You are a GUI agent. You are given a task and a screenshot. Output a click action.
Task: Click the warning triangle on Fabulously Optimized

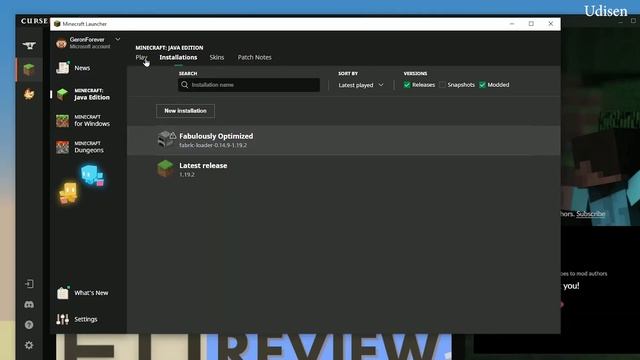pyautogui.click(x=173, y=136)
